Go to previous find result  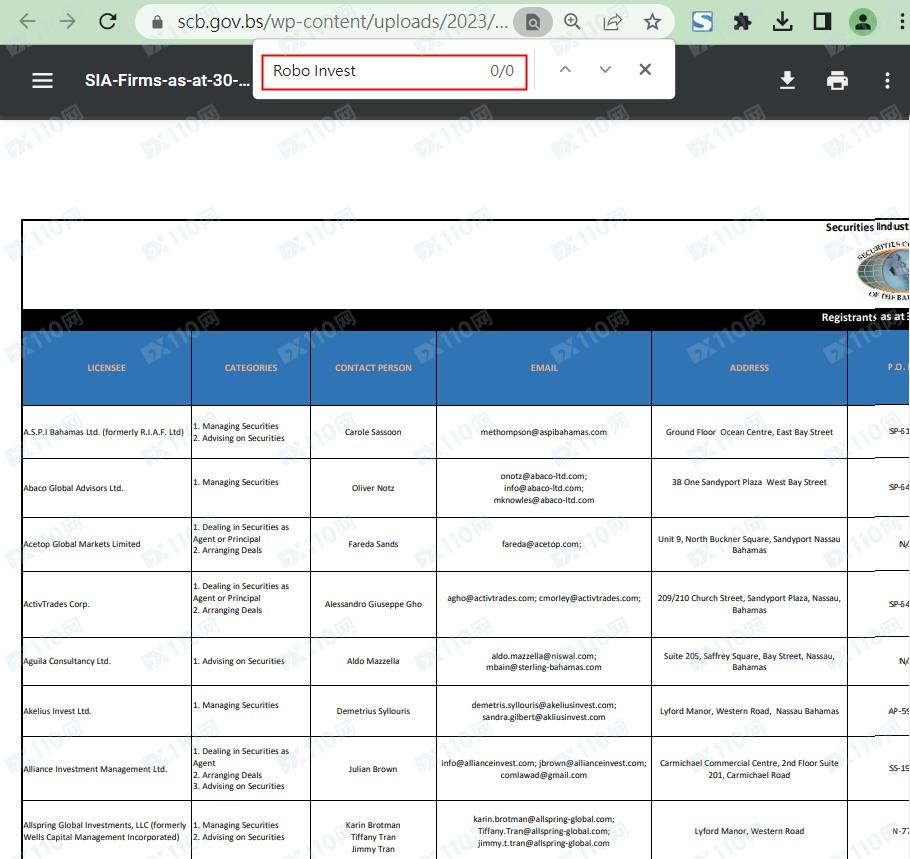click(x=565, y=70)
